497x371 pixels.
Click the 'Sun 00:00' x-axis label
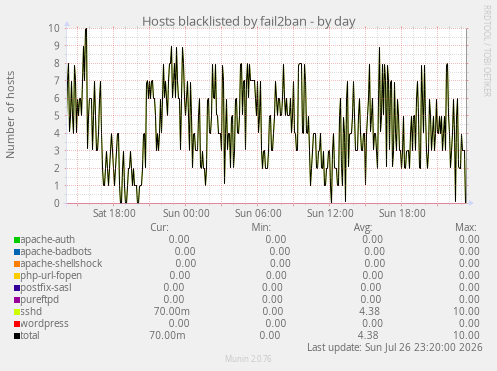pyautogui.click(x=186, y=213)
